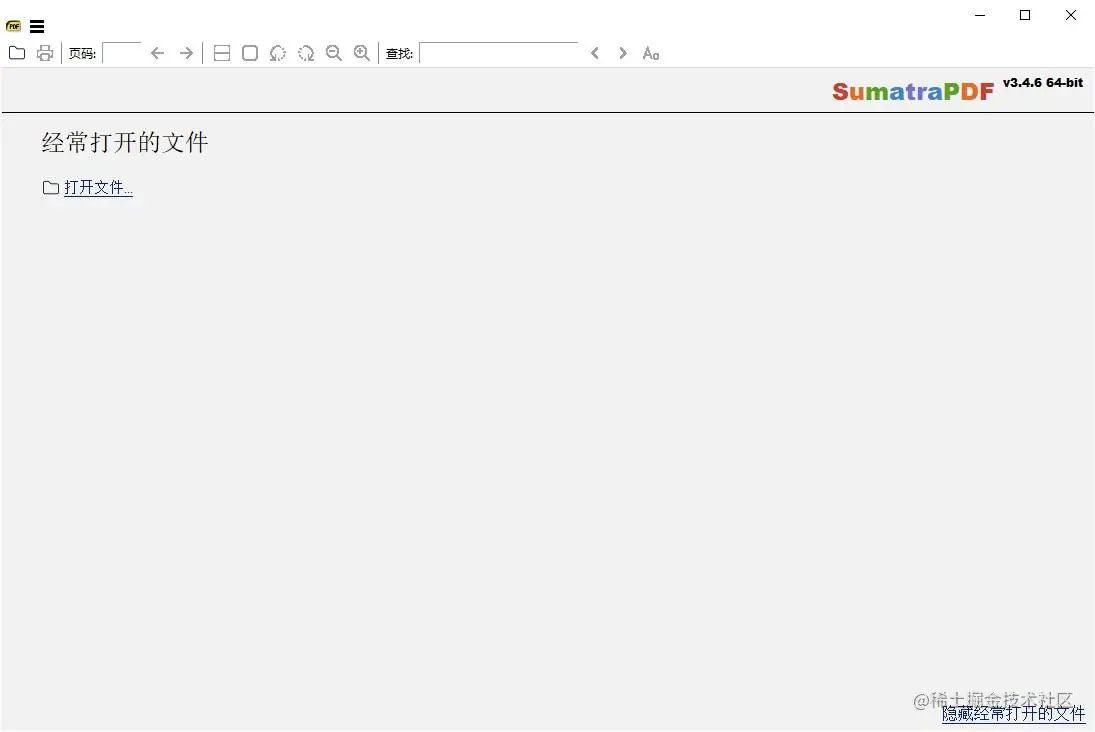Rotate the page counterclockwise
Screen dimensions: 1095x732
[277, 53]
